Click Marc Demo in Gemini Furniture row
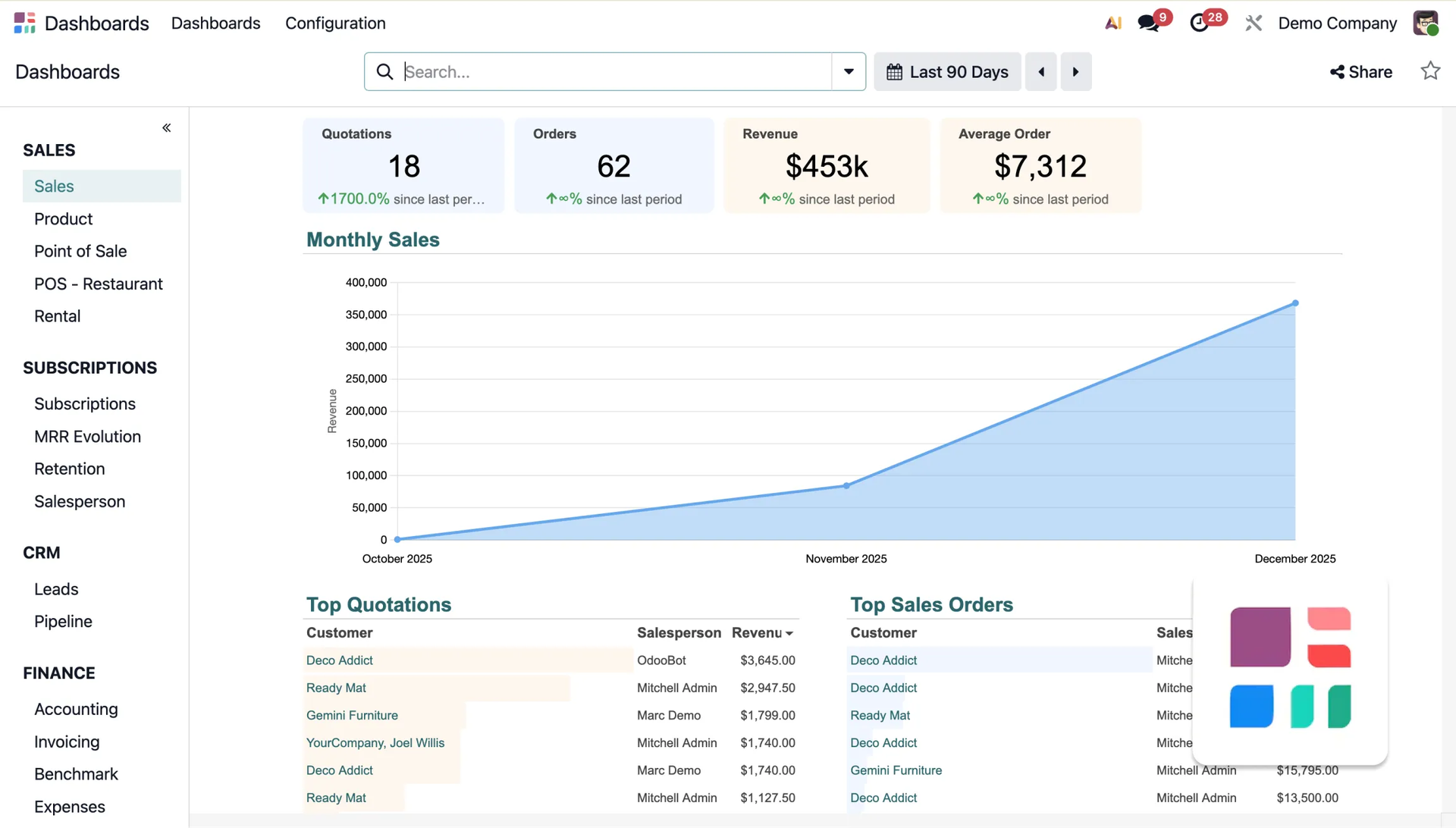Image resolution: width=1456 pixels, height=828 pixels. coord(669,715)
